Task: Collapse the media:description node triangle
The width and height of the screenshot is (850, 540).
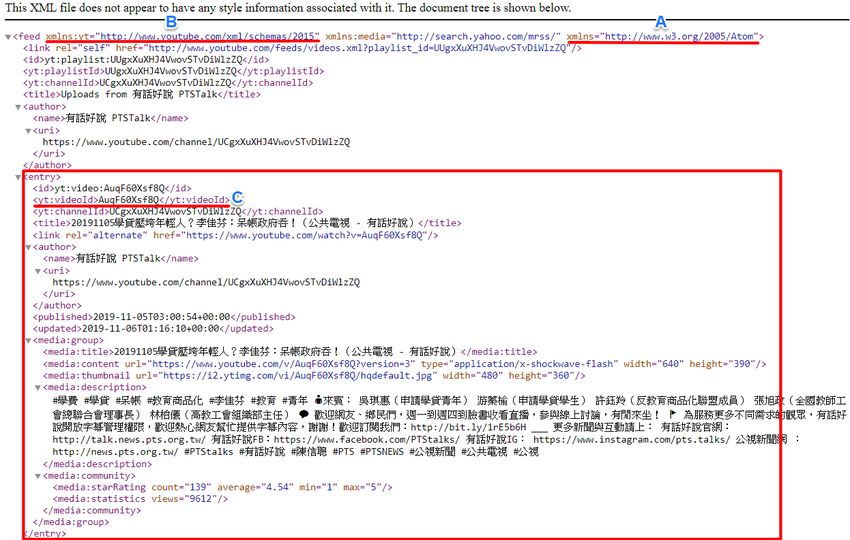Action: tap(38, 388)
